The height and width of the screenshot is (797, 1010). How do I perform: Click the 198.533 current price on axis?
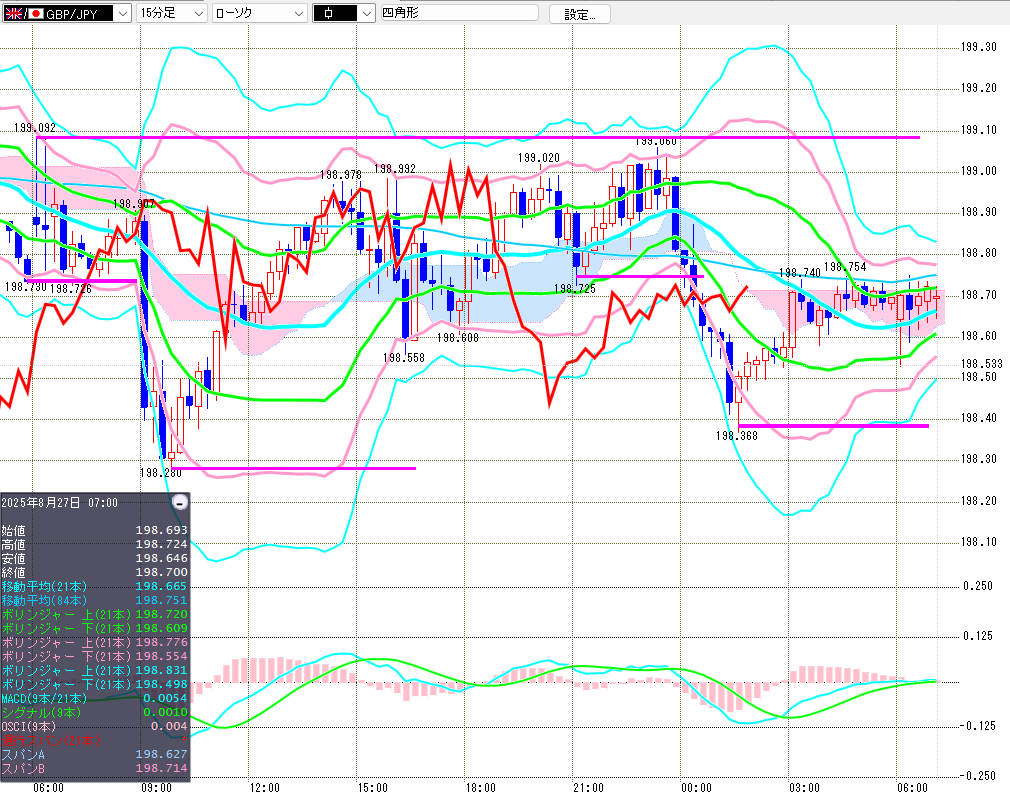(x=982, y=364)
